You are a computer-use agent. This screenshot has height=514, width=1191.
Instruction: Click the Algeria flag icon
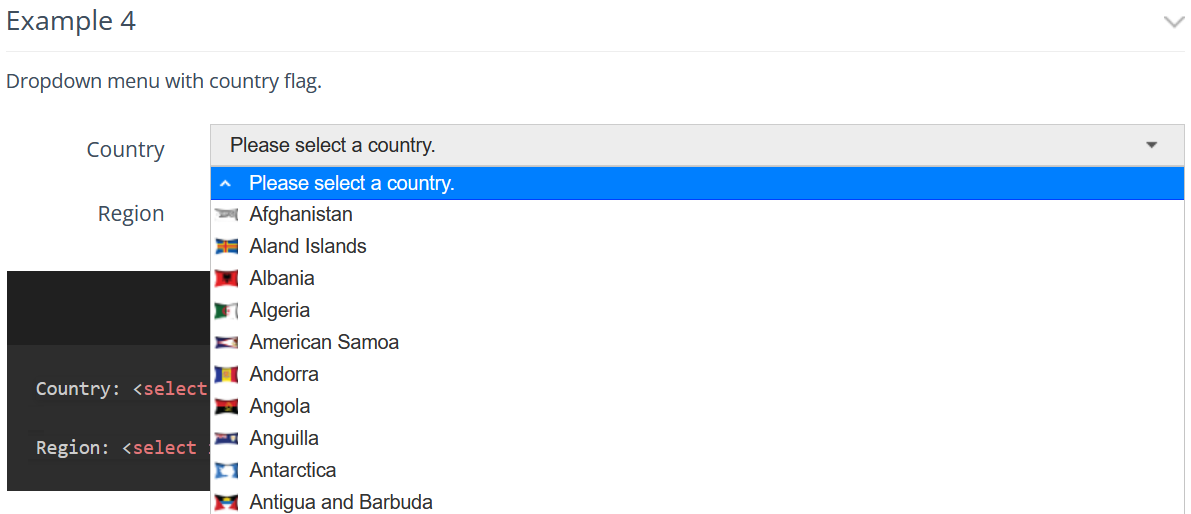226,311
